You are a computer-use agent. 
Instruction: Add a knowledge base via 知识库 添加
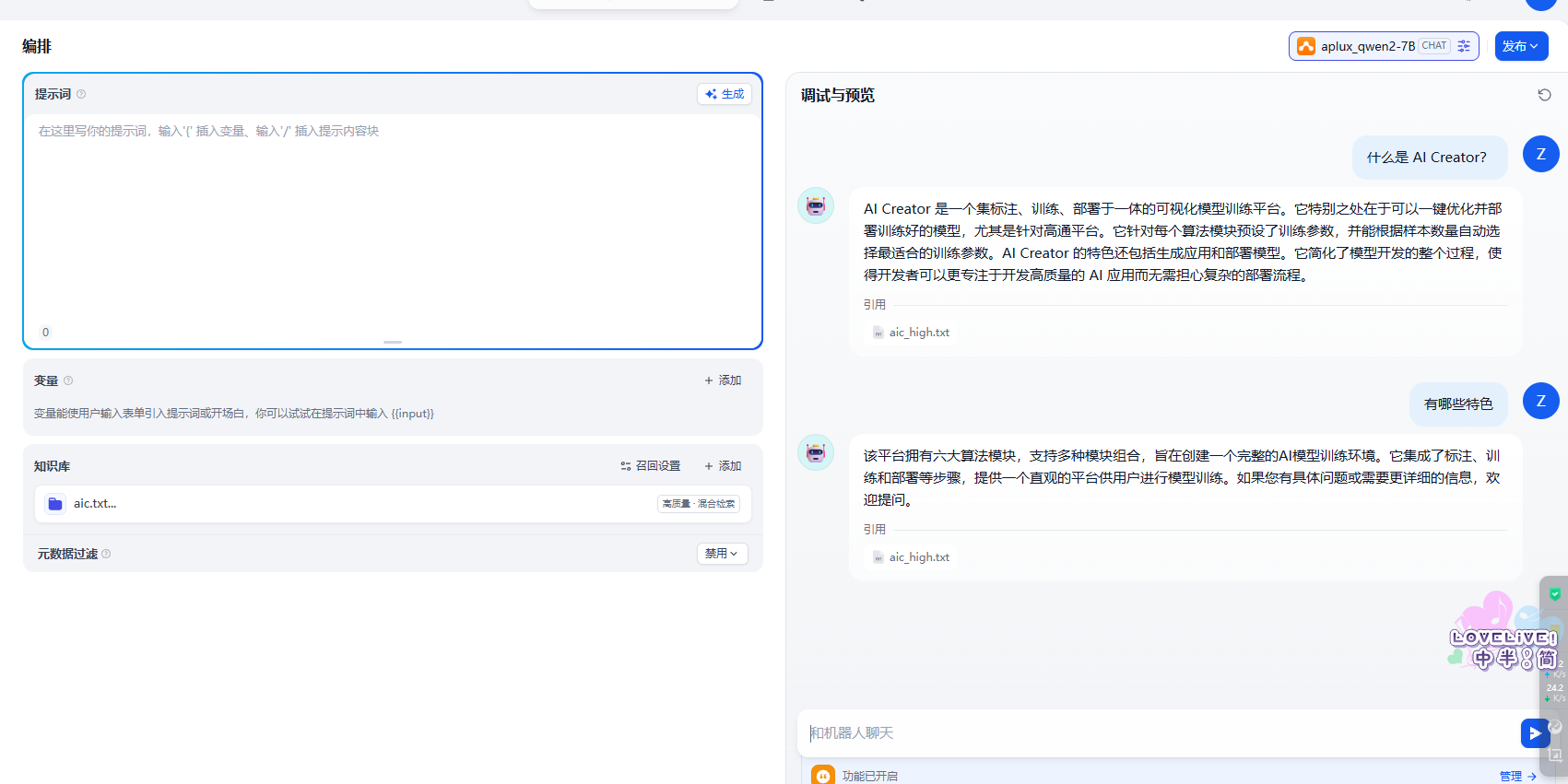click(723, 466)
